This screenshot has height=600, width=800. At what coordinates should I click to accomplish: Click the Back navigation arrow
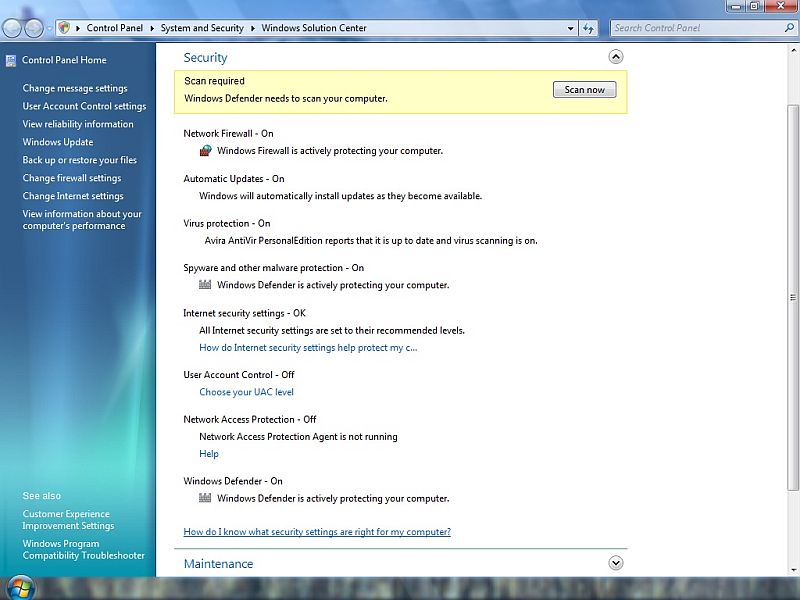pos(12,28)
